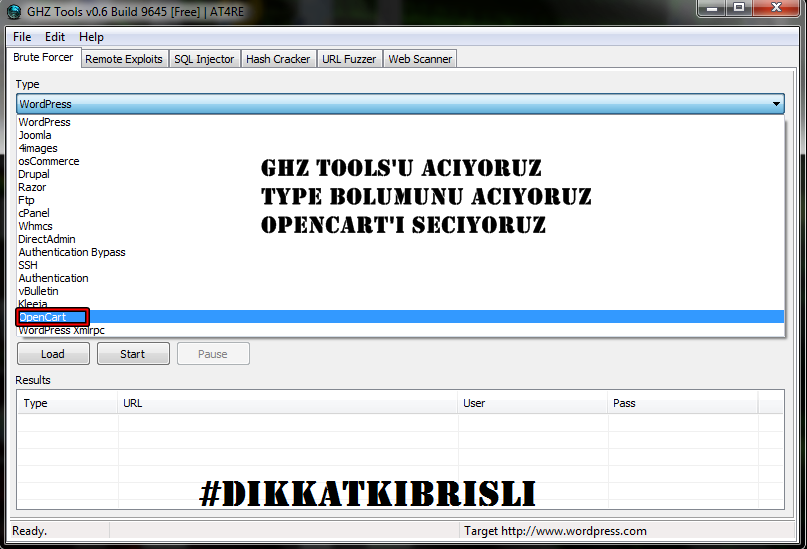Select DirectAdmin in the Type list

pyautogui.click(x=401, y=239)
